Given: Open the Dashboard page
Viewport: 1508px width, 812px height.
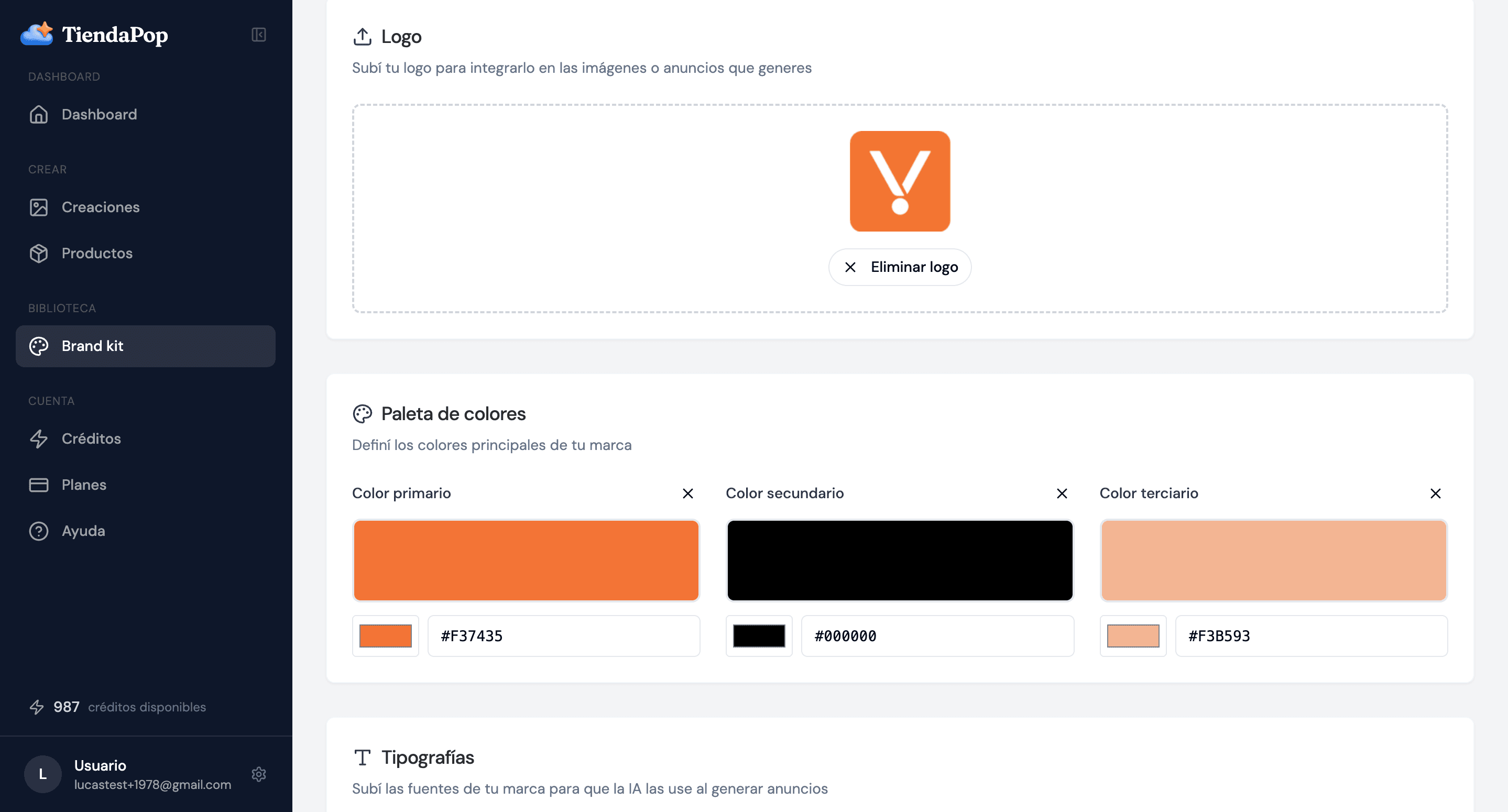Looking at the screenshot, I should 99,114.
